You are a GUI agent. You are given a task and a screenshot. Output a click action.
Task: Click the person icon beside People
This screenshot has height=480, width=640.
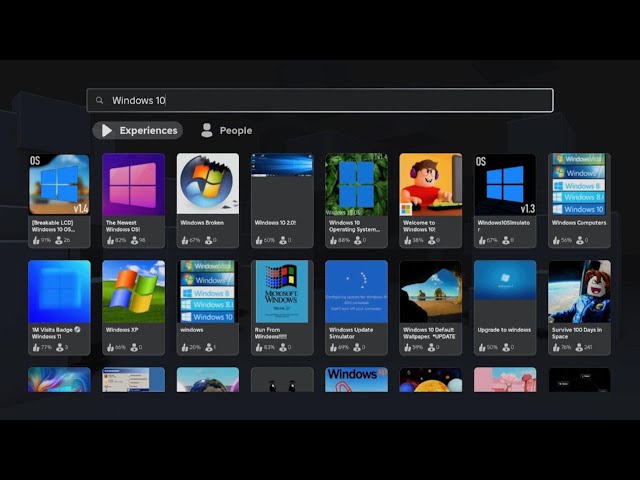coord(207,130)
